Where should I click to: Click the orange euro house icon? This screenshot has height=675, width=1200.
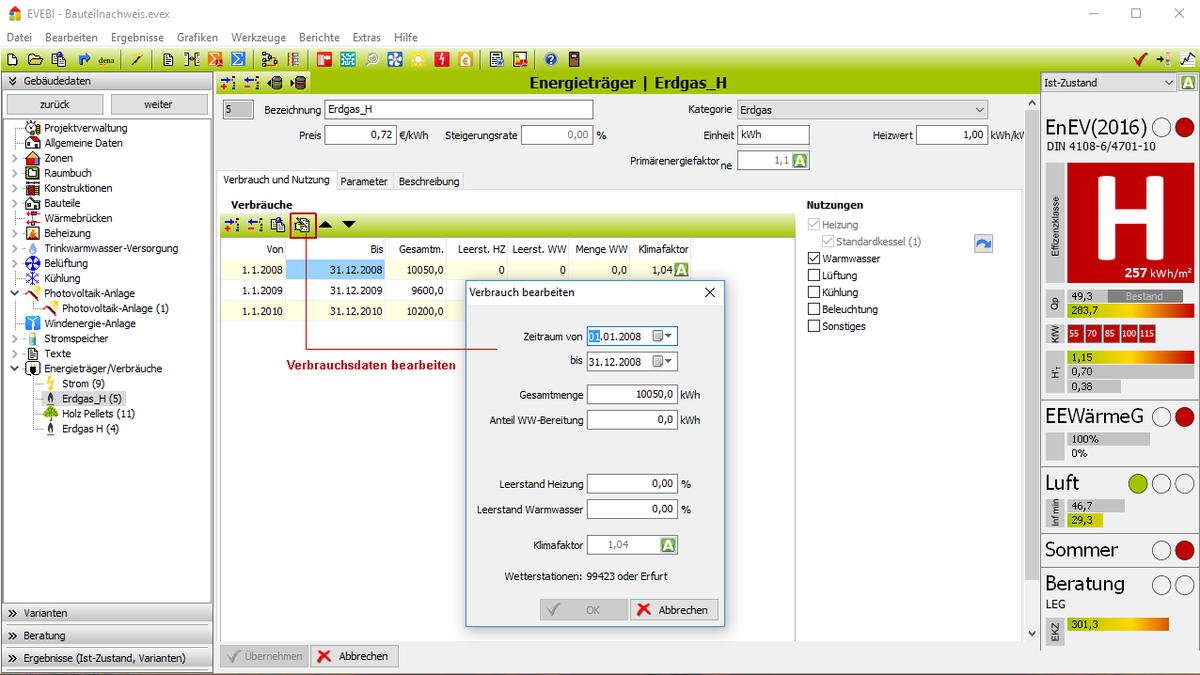(x=465, y=59)
